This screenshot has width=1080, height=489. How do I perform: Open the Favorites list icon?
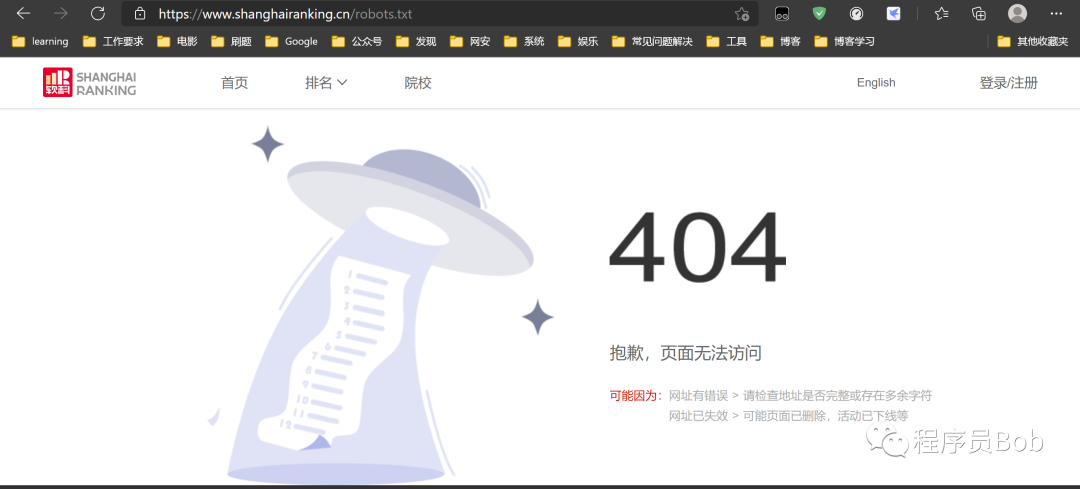(x=942, y=13)
